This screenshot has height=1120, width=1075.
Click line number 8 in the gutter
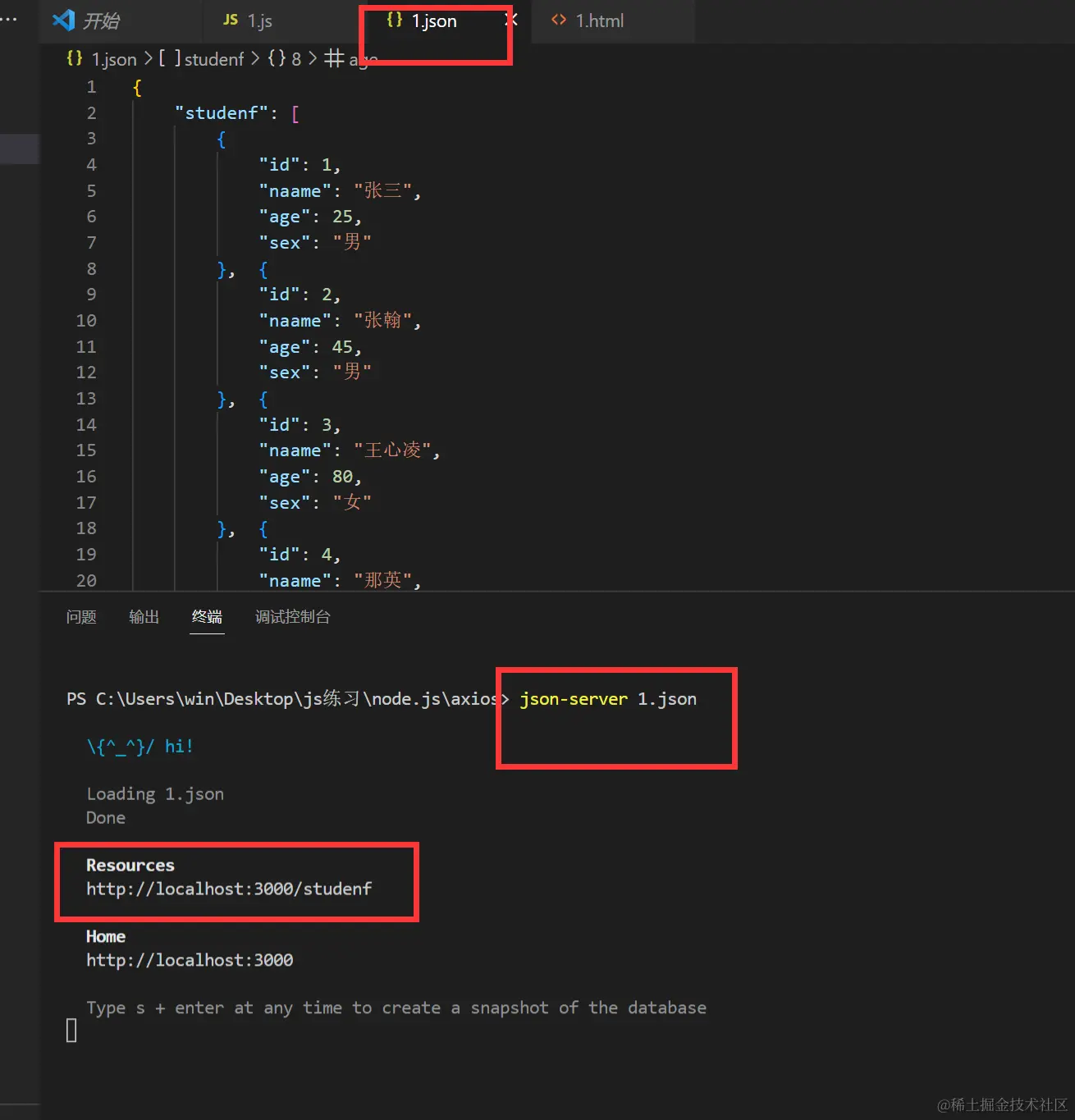pos(91,269)
